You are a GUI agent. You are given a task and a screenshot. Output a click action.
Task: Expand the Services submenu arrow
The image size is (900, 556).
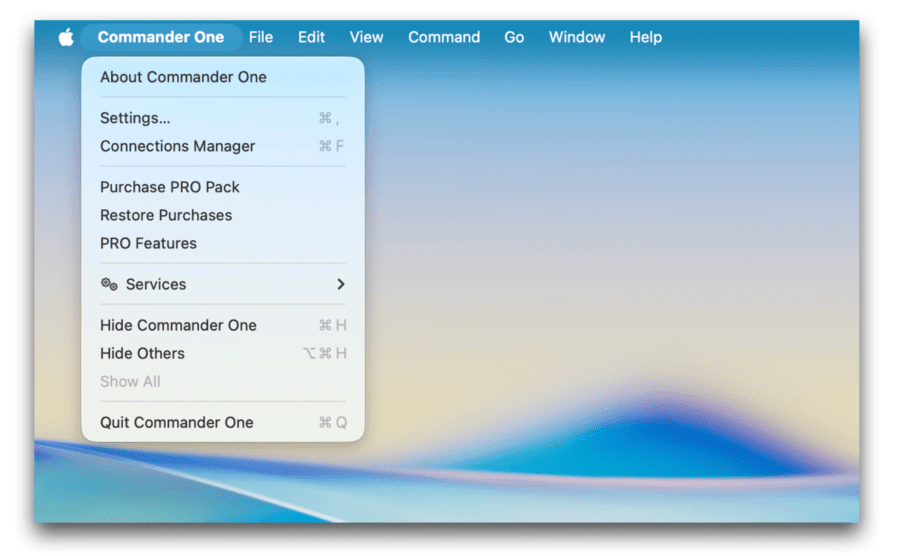(x=341, y=284)
